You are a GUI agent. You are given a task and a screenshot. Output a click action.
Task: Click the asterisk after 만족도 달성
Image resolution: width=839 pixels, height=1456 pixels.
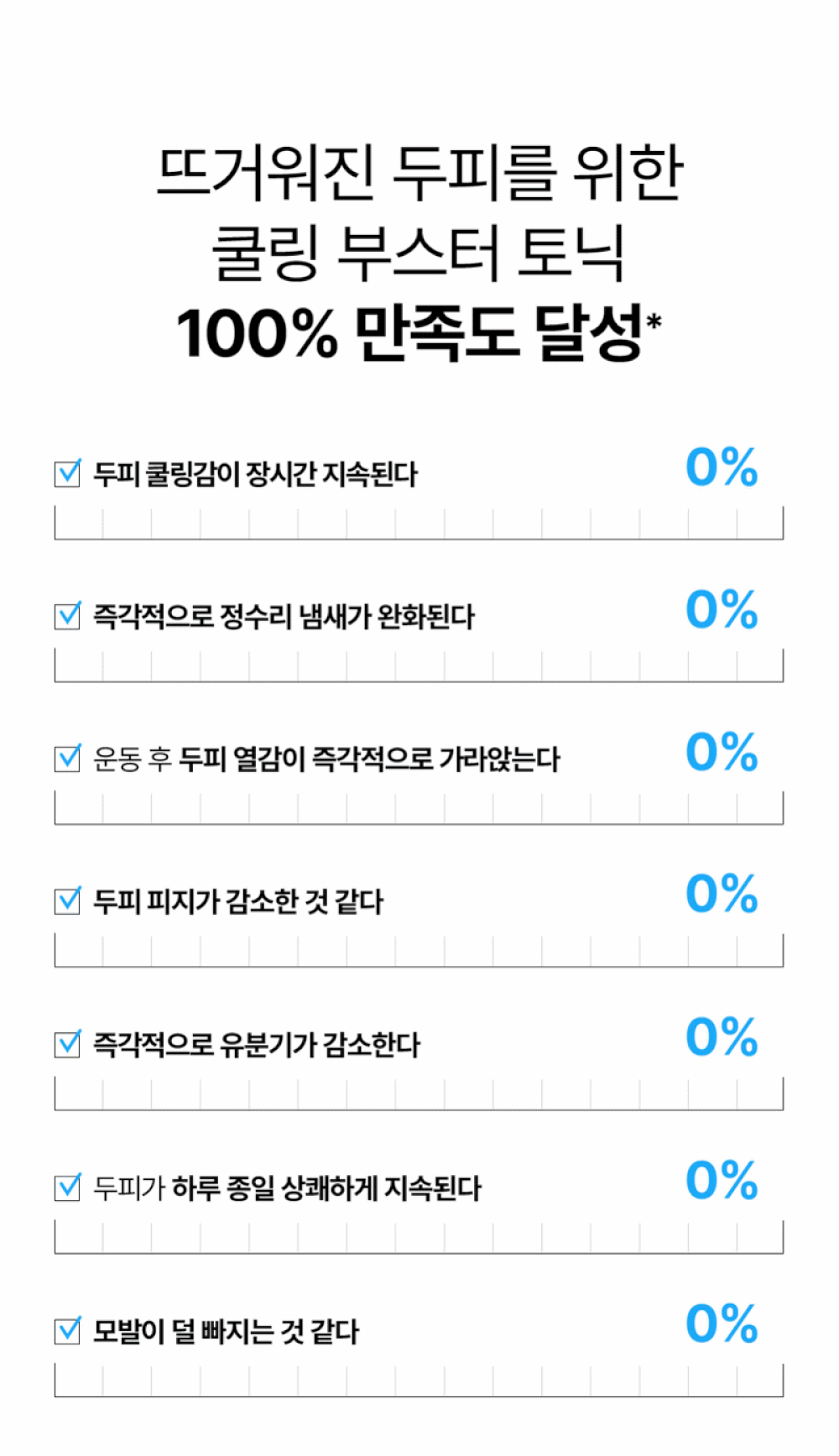pos(654,321)
